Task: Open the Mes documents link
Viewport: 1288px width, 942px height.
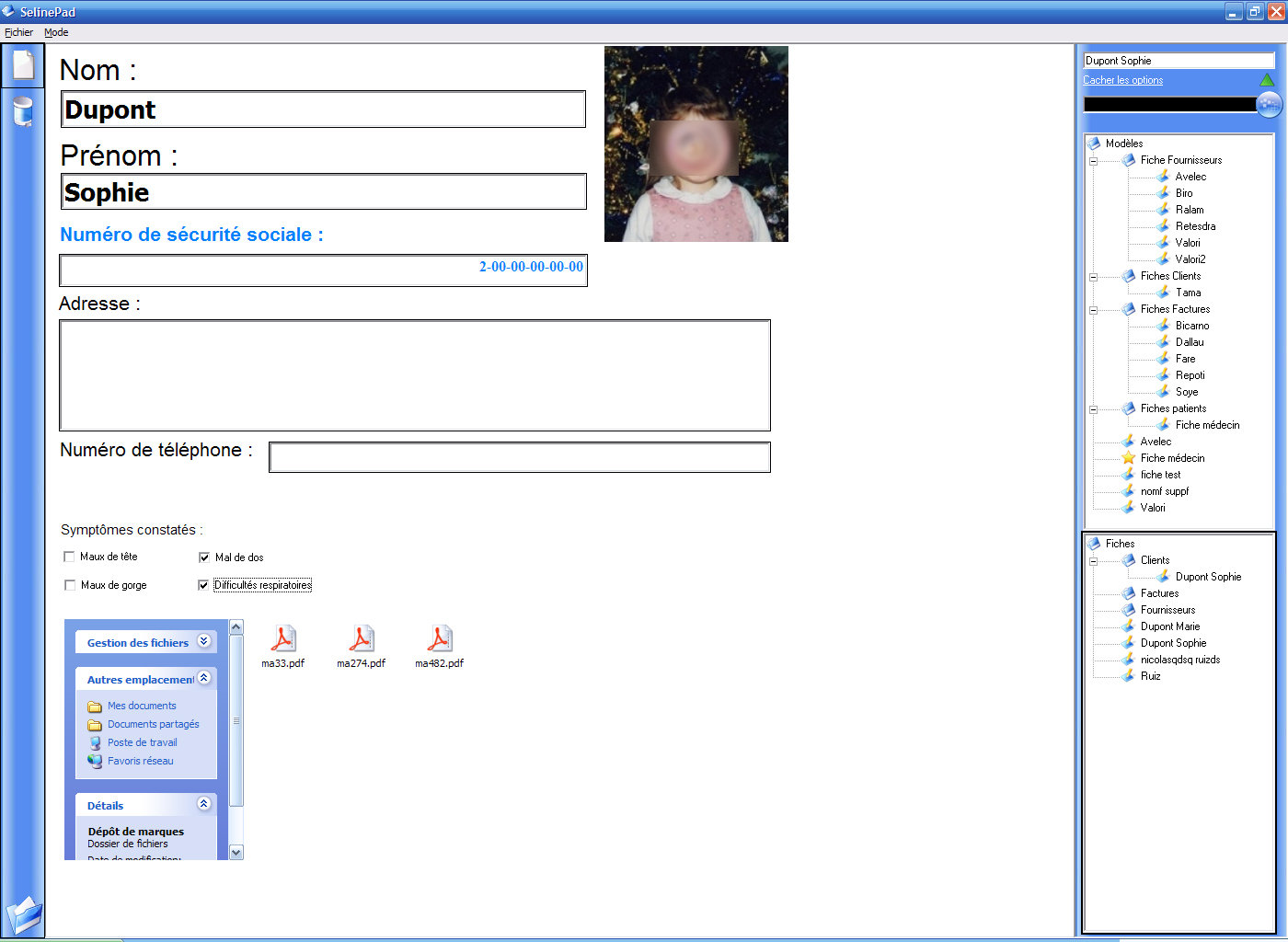Action: (141, 706)
